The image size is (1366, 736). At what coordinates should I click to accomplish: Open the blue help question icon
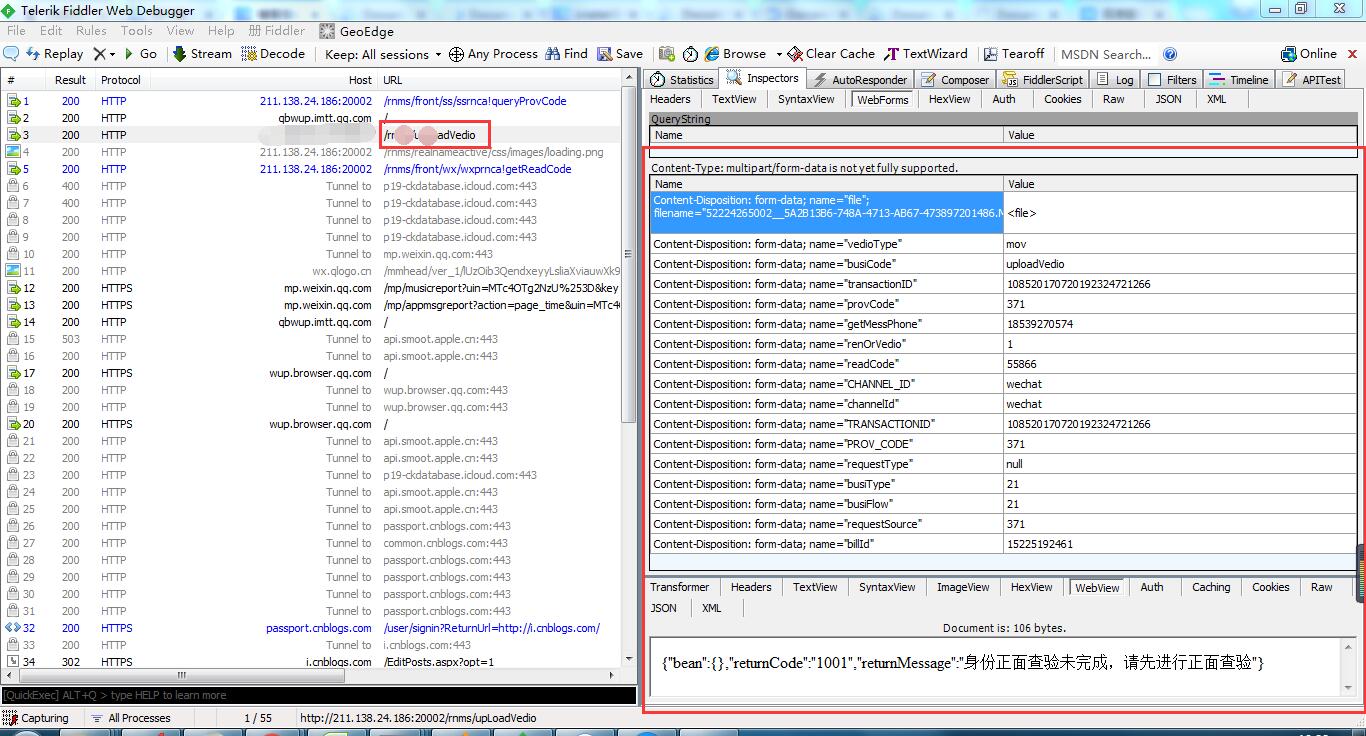[x=1170, y=54]
